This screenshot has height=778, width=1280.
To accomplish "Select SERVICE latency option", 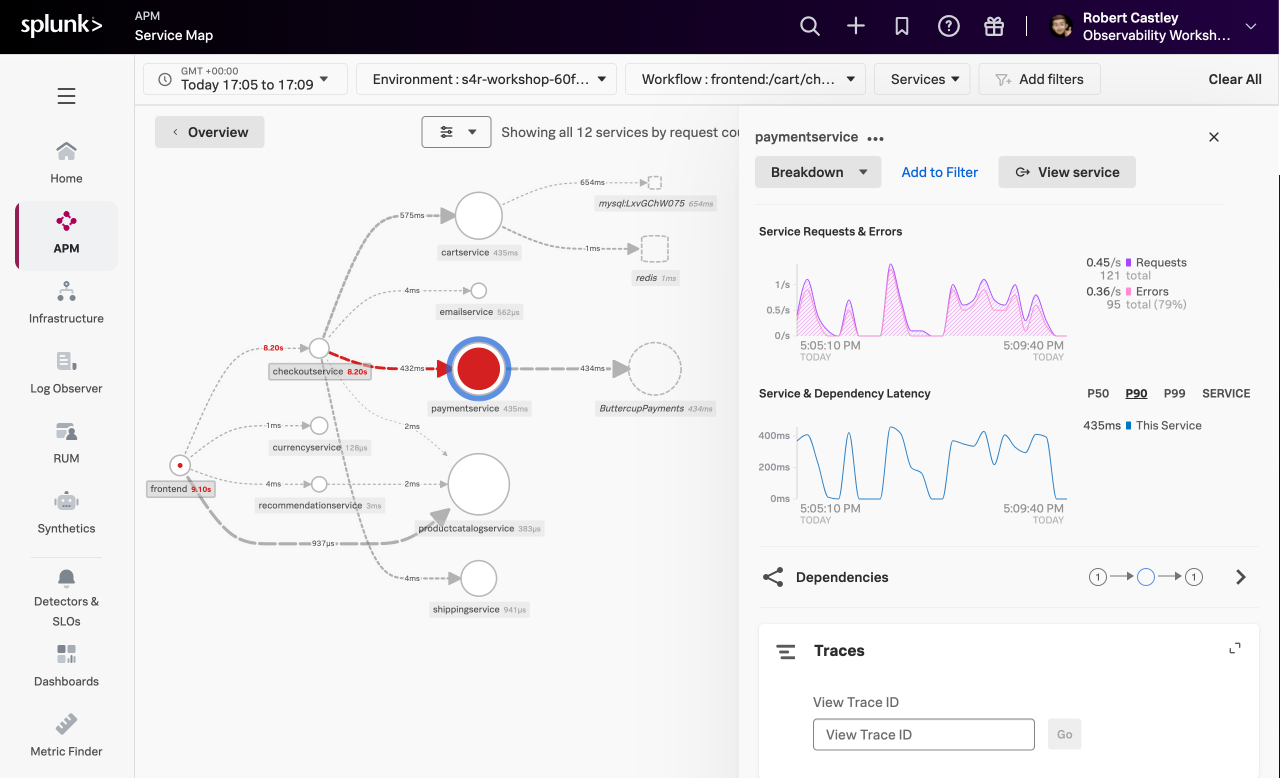I will 1226,394.
